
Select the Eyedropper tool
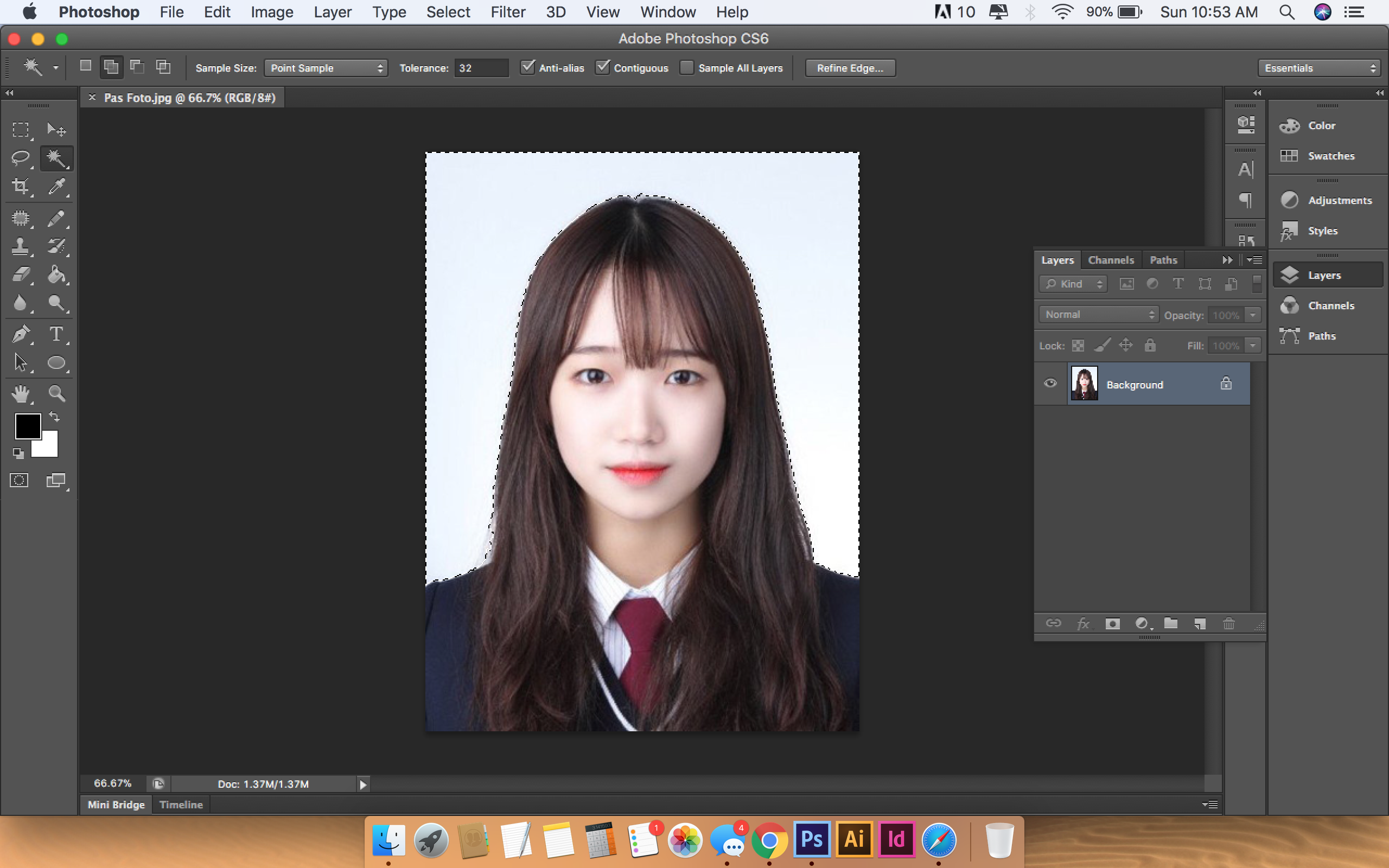pos(56,186)
